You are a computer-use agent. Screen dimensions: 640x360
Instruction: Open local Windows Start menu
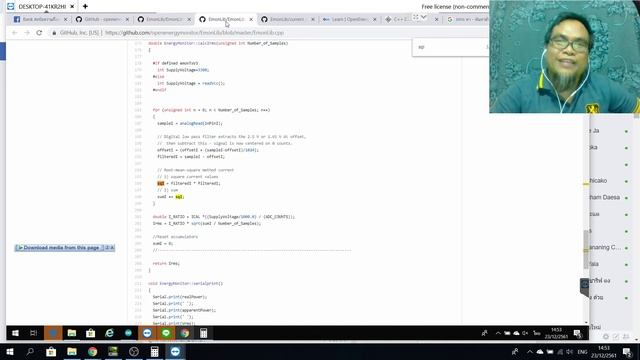point(10,351)
